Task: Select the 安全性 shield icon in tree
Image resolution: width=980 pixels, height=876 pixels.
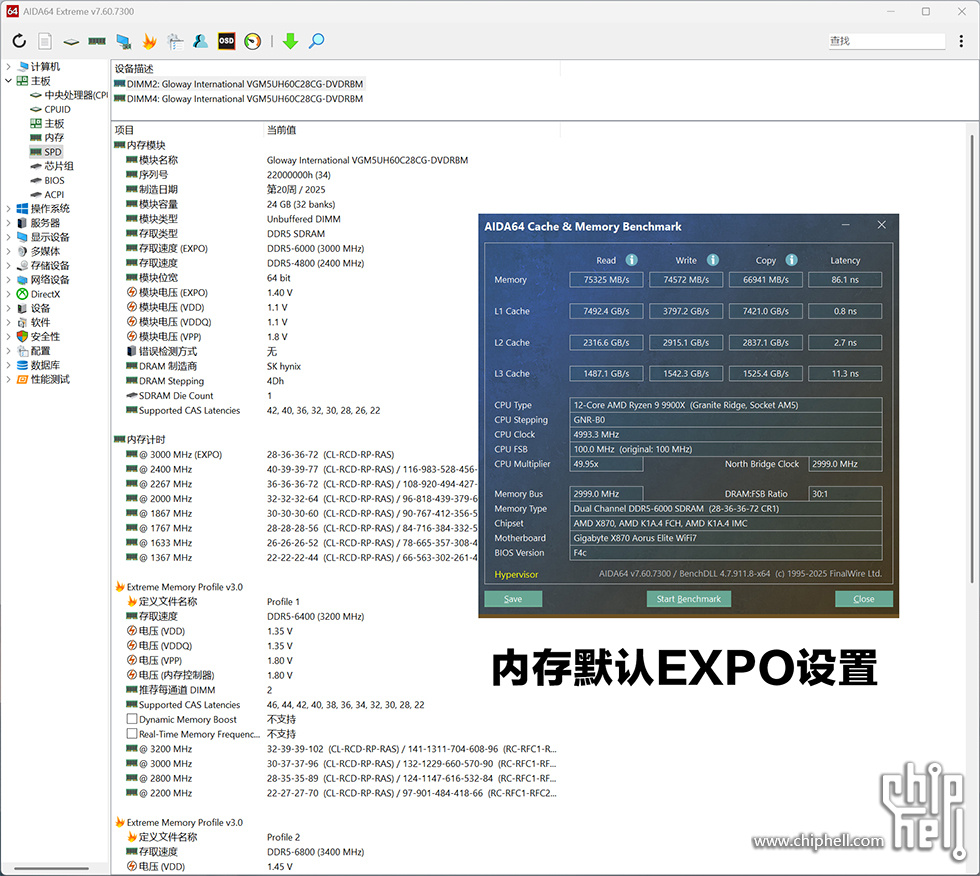Action: click(22, 336)
